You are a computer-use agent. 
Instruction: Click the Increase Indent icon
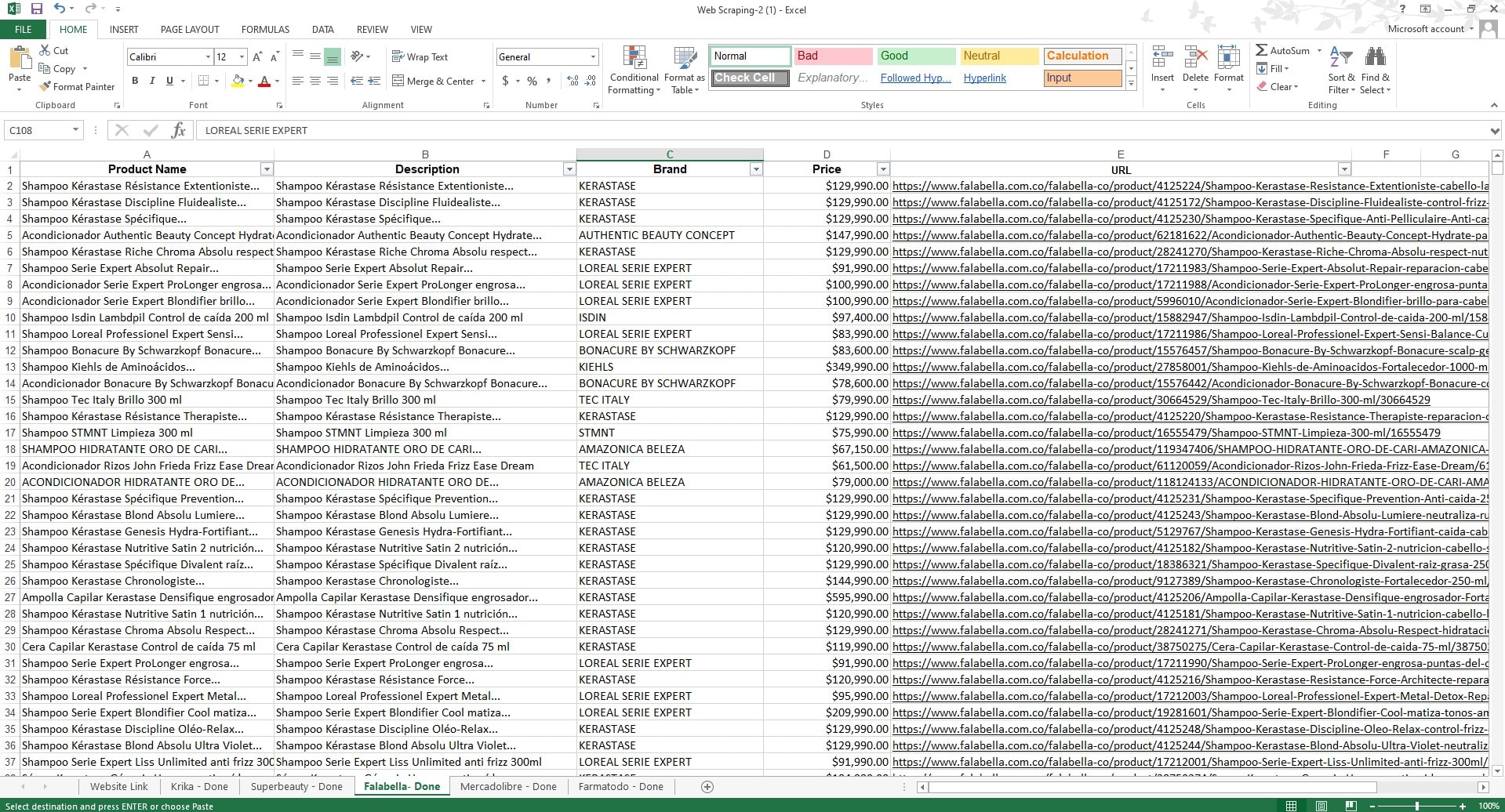(374, 81)
